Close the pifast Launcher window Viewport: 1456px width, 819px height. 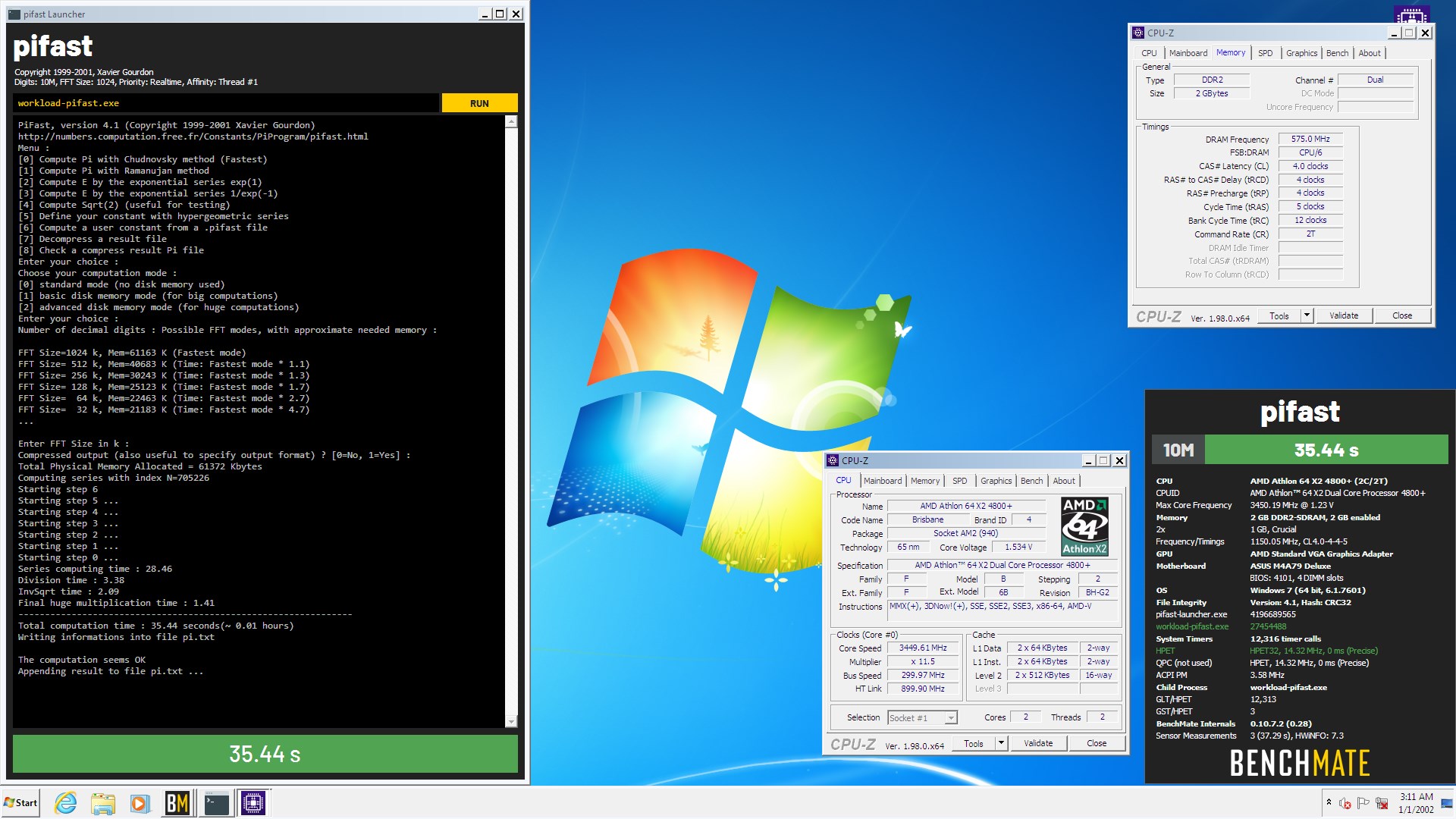(516, 14)
